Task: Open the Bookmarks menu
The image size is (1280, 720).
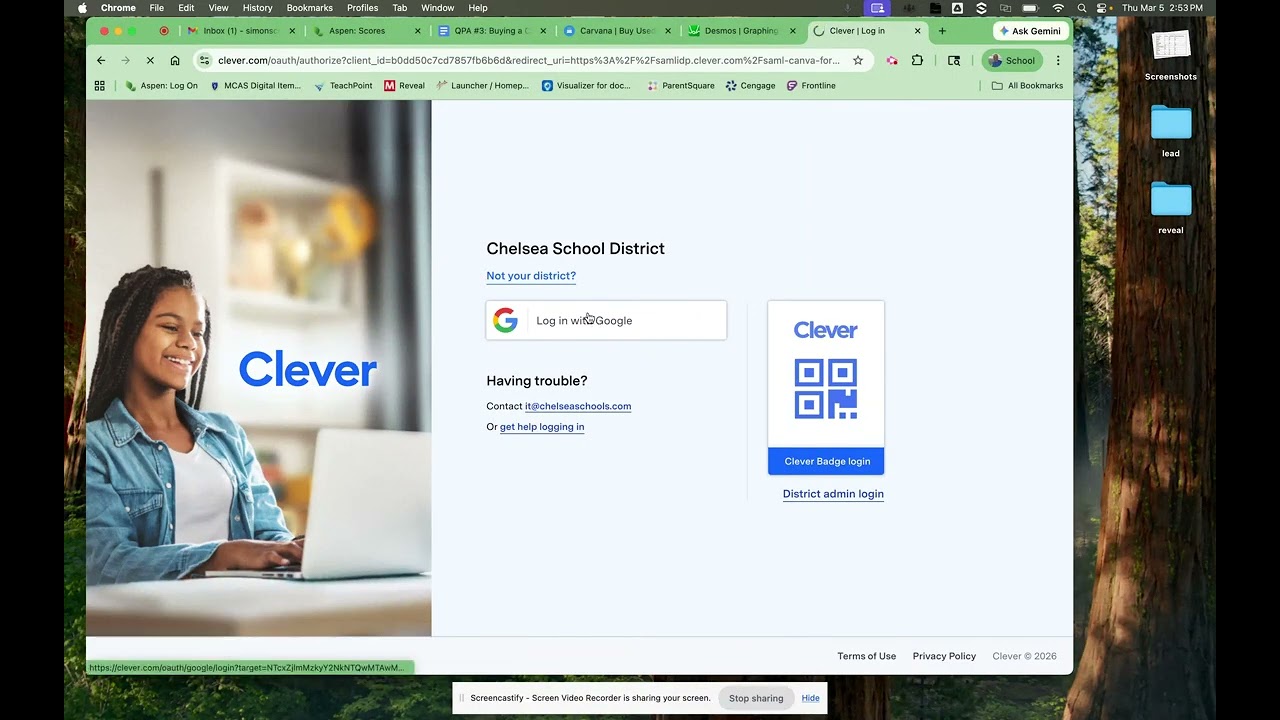Action: pyautogui.click(x=309, y=8)
